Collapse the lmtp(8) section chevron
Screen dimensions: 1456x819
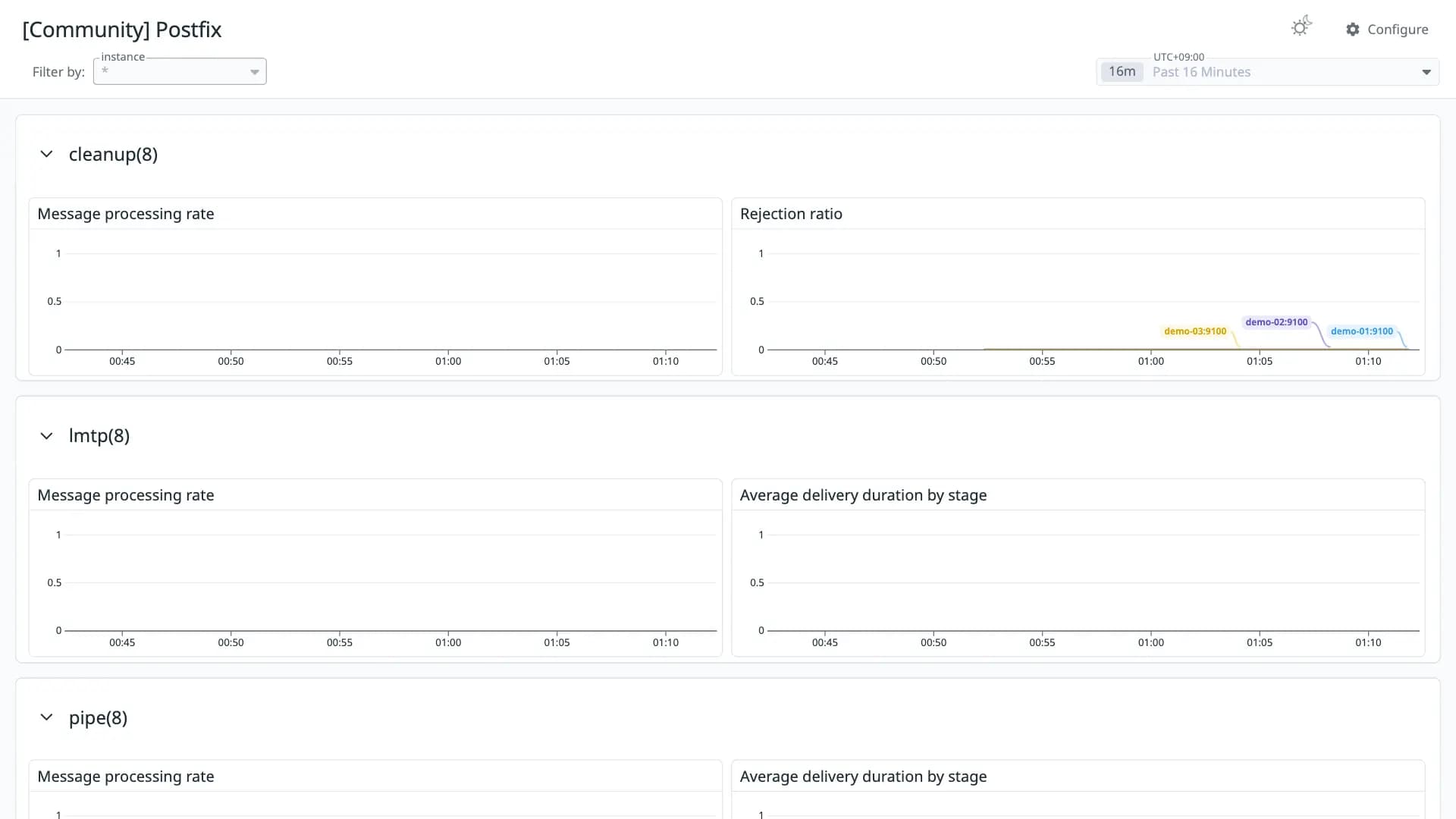point(46,436)
